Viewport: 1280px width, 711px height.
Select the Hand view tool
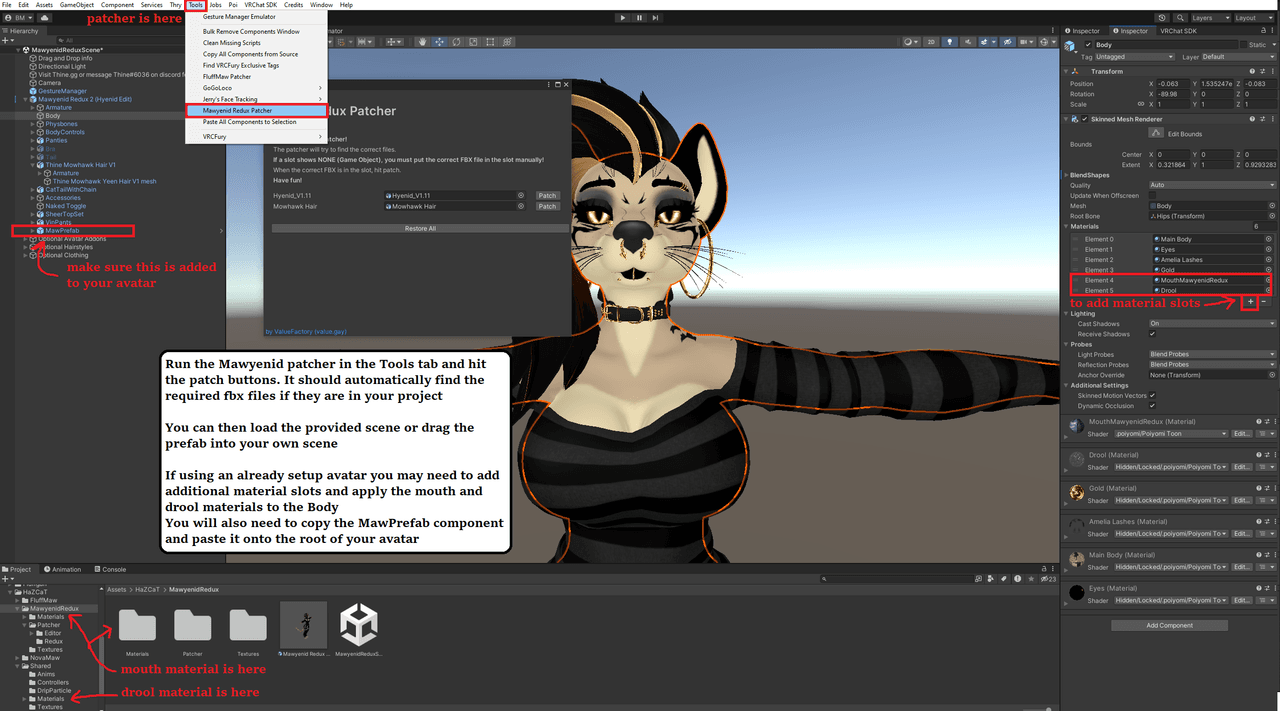point(424,42)
